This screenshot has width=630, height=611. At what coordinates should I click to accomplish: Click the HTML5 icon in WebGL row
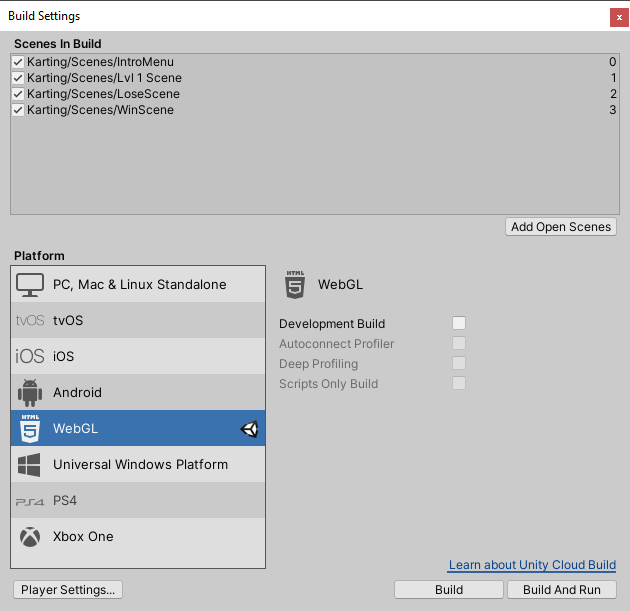[x=30, y=428]
